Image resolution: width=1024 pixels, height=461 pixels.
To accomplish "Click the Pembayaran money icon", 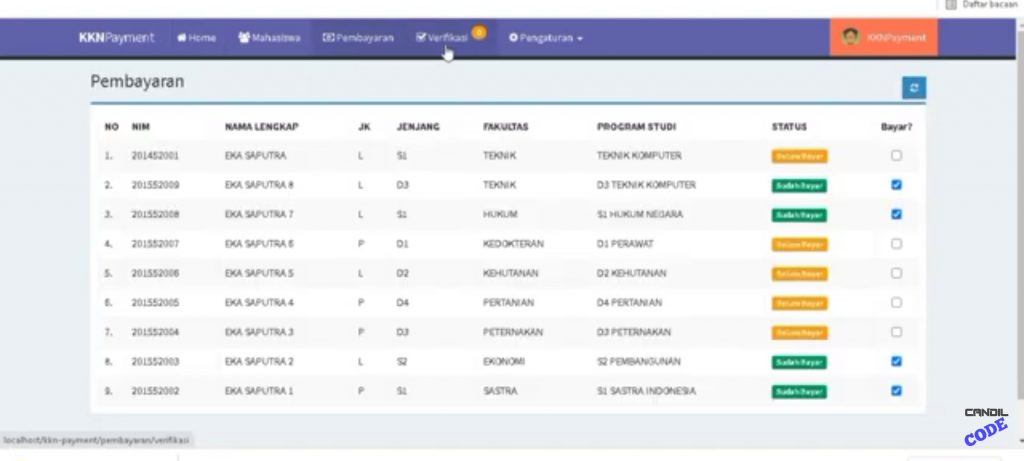I will tap(327, 38).
